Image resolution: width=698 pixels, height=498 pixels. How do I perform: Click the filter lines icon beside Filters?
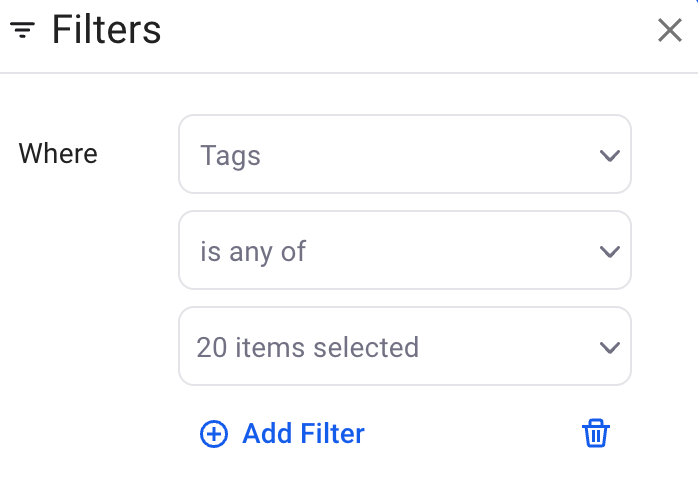[23, 31]
